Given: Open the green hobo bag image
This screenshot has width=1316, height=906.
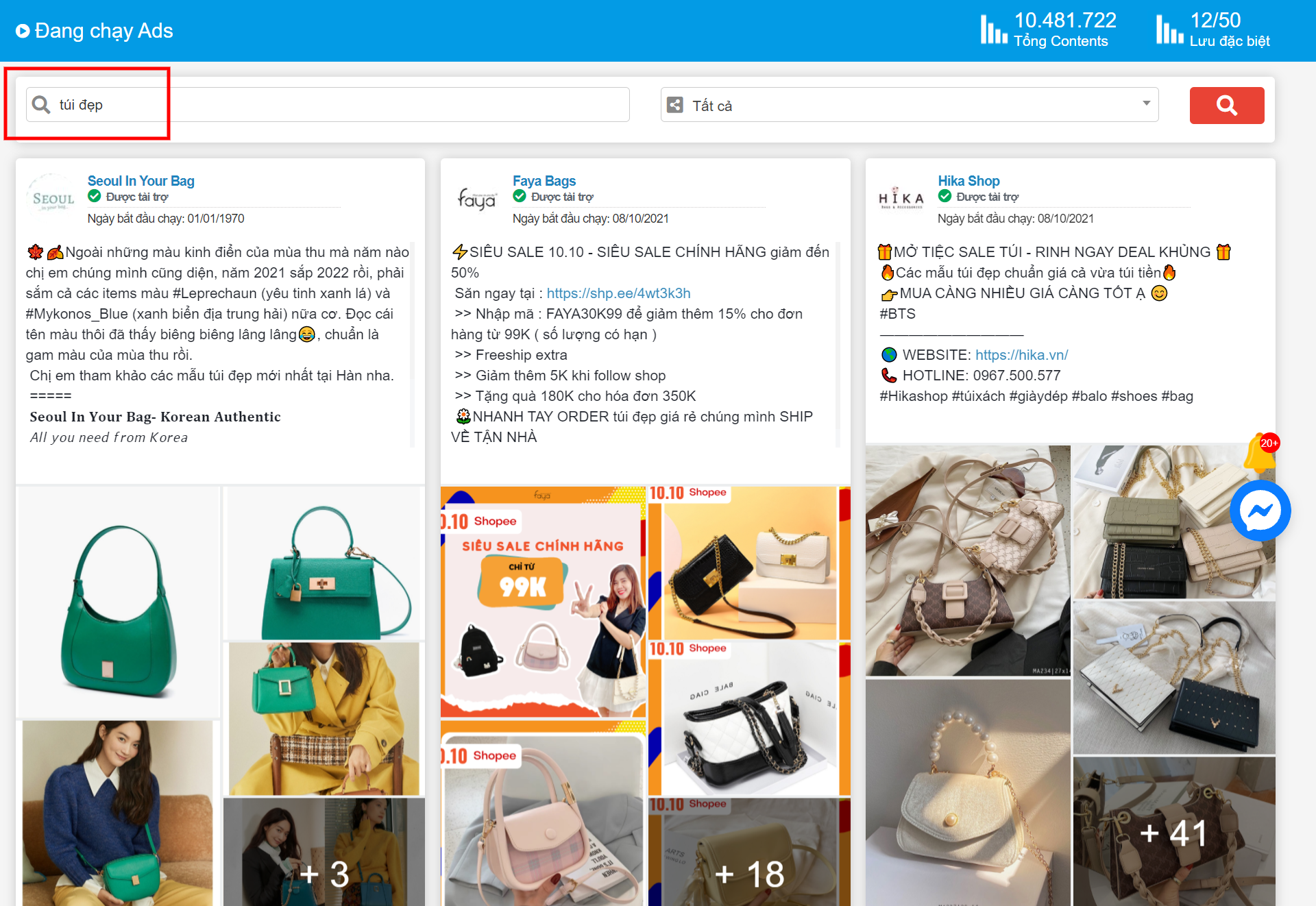Looking at the screenshot, I should (x=118, y=602).
